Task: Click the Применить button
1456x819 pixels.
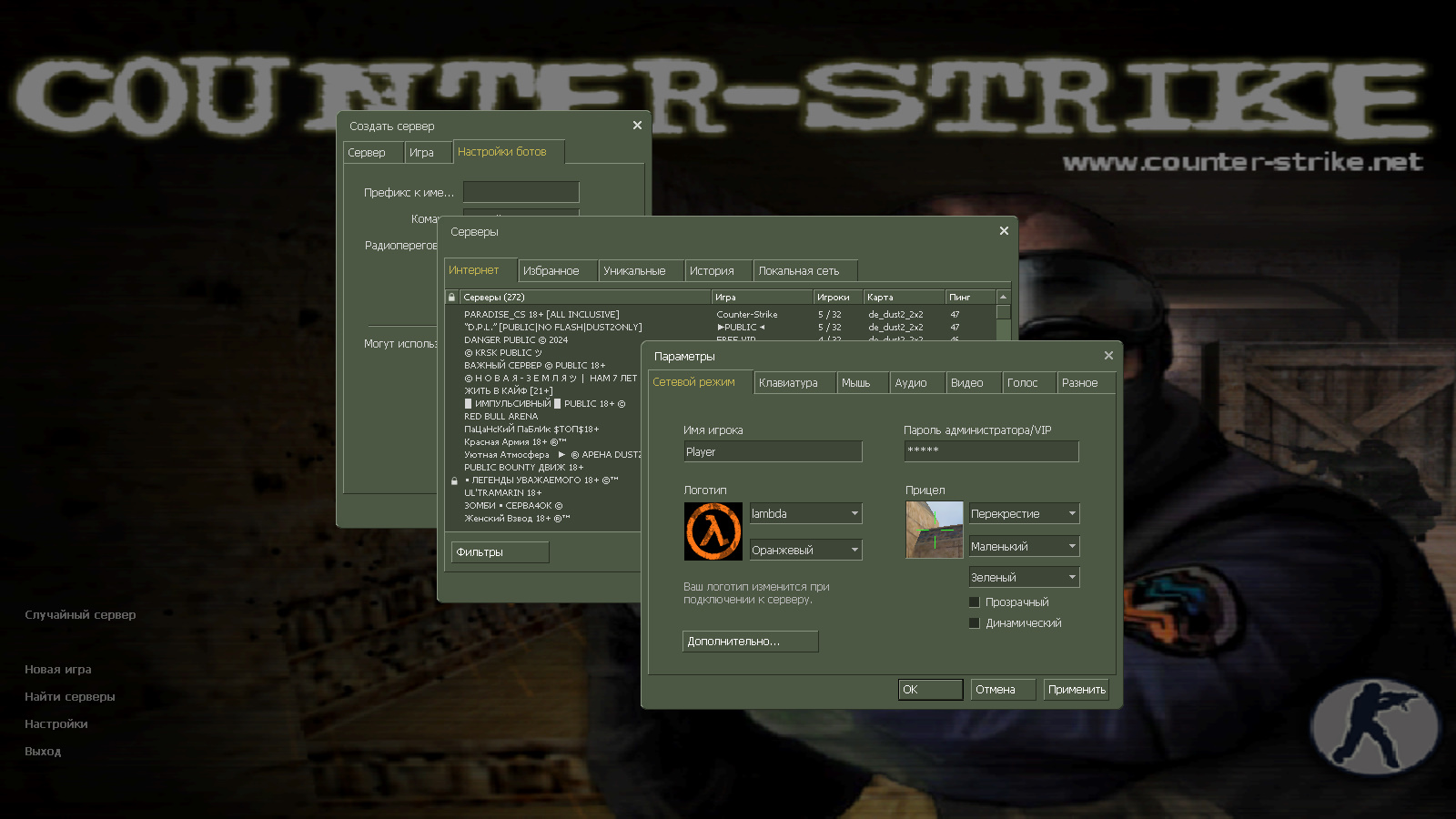Action: 1076,689
